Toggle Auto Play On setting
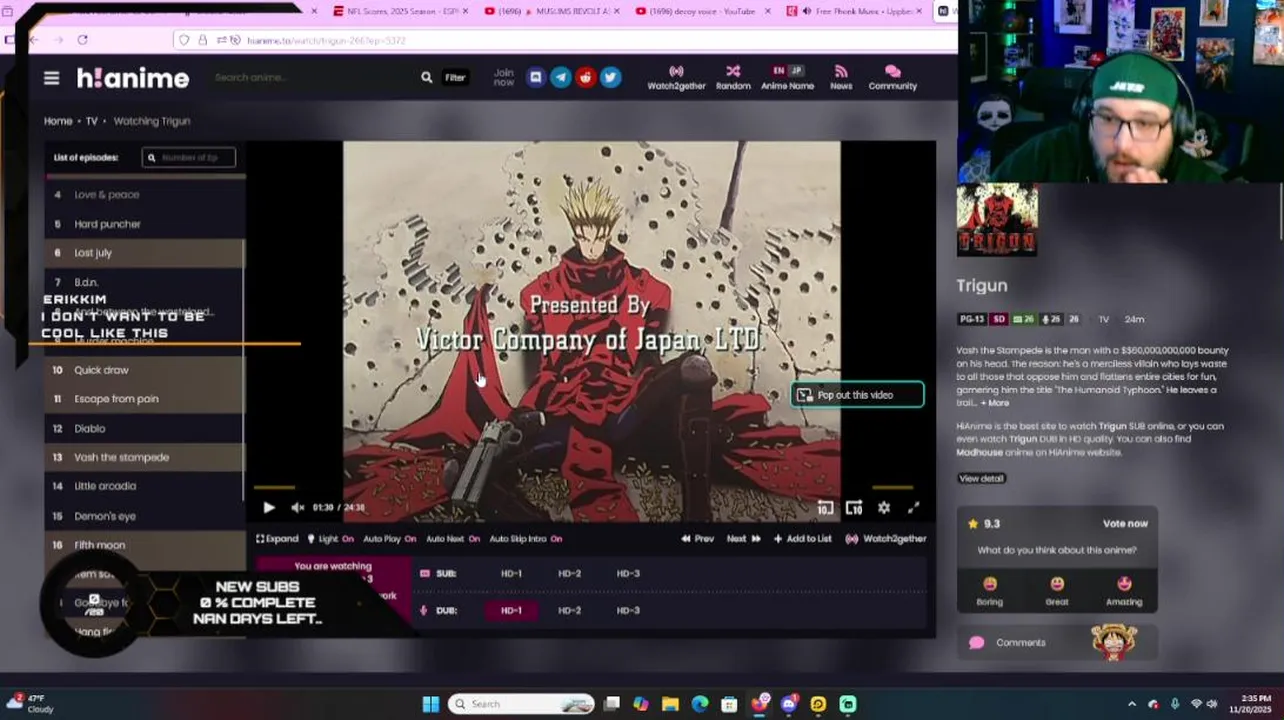1284x720 pixels. [x=389, y=539]
